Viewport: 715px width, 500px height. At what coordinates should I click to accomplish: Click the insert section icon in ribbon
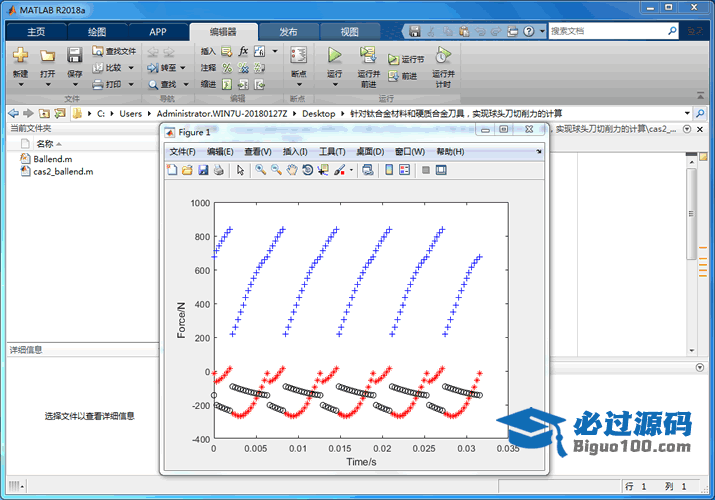point(227,52)
